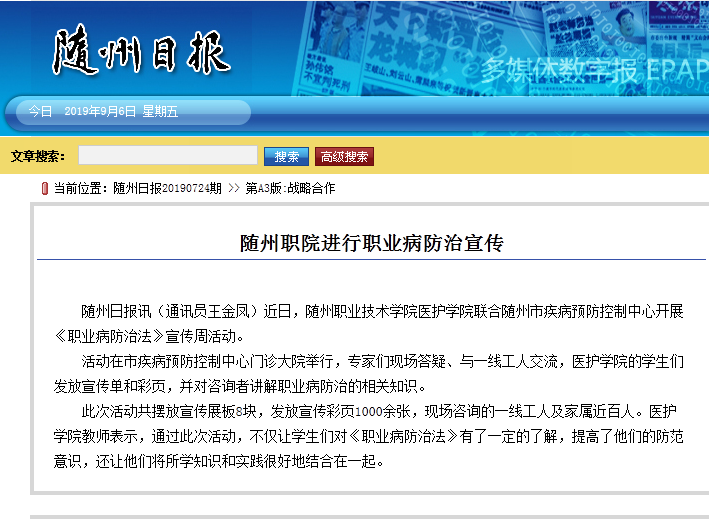Click the red location marker icon

coord(44,188)
